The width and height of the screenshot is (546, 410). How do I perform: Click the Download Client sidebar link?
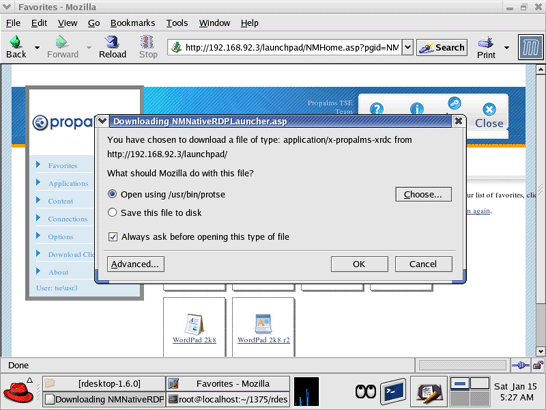click(71, 254)
